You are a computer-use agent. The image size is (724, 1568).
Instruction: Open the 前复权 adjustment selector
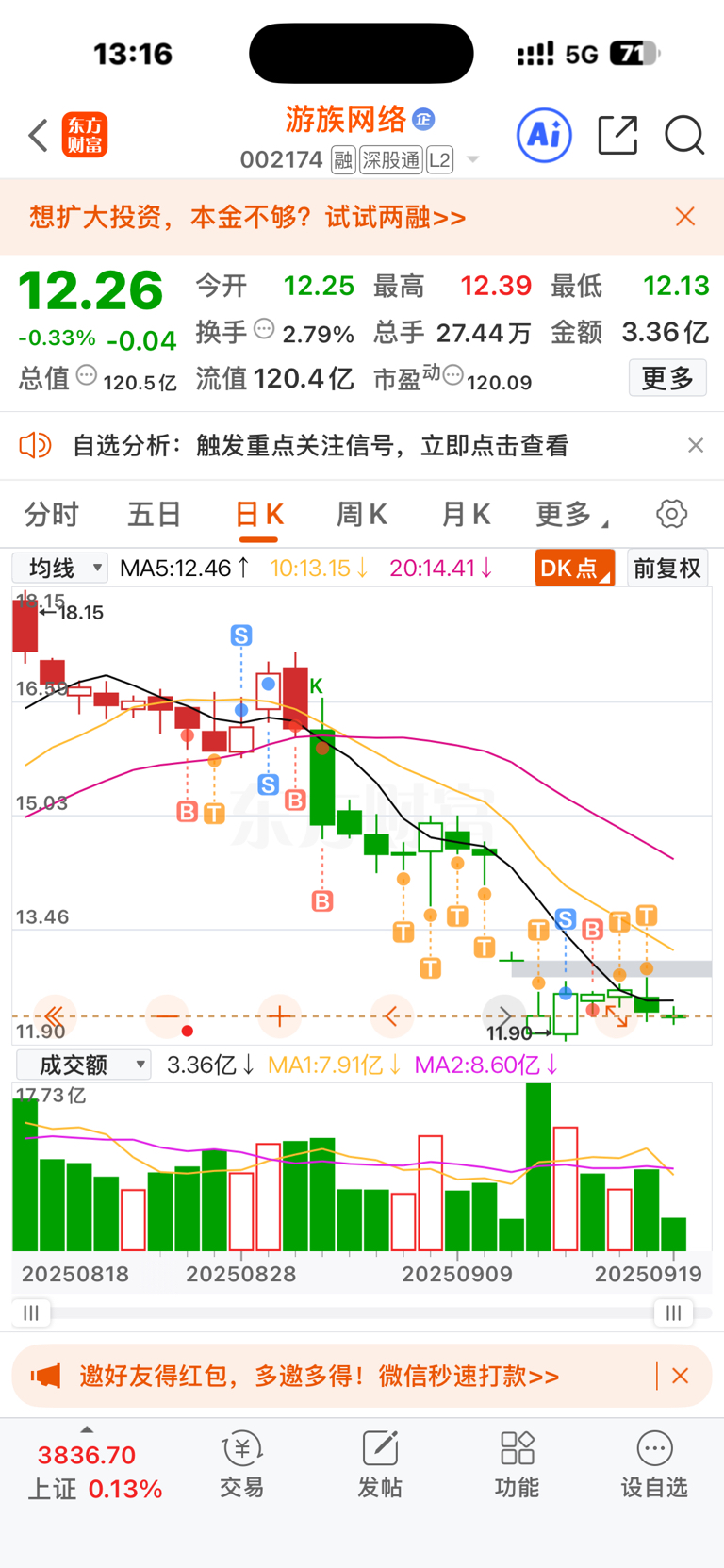[x=666, y=568]
